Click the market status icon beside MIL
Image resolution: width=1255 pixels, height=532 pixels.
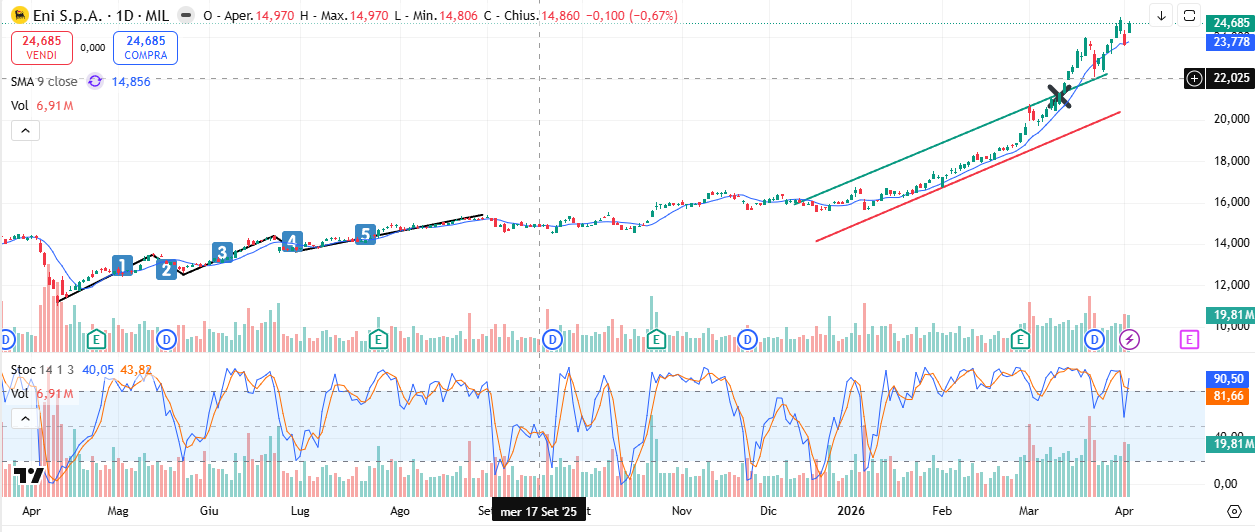click(x=185, y=16)
